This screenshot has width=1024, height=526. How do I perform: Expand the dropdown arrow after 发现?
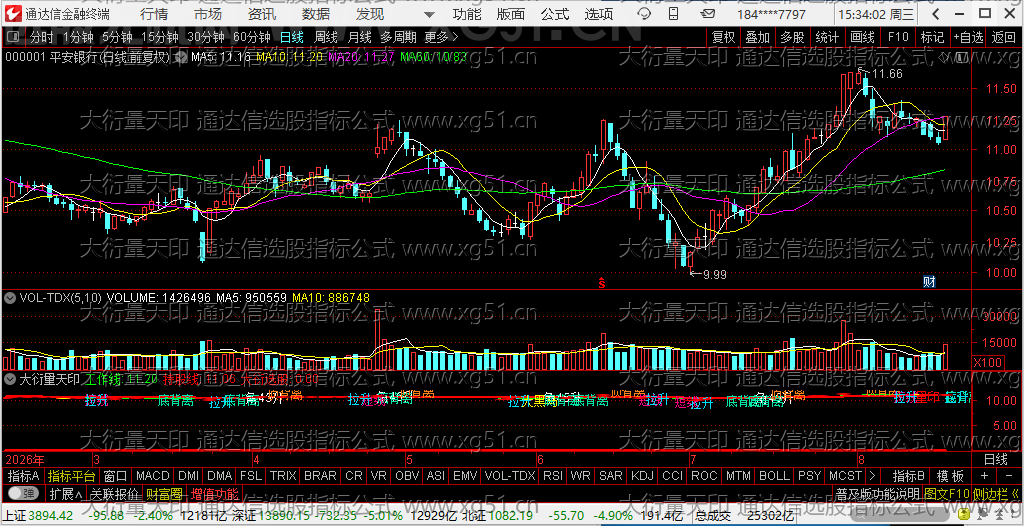click(428, 14)
